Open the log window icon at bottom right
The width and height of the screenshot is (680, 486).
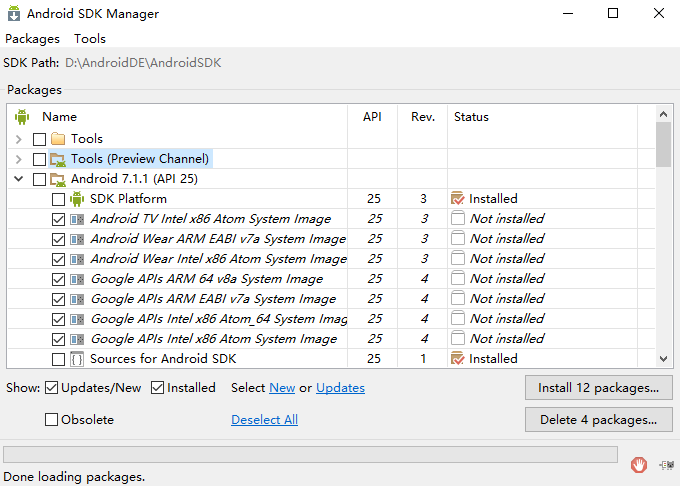pyautogui.click(x=667, y=465)
